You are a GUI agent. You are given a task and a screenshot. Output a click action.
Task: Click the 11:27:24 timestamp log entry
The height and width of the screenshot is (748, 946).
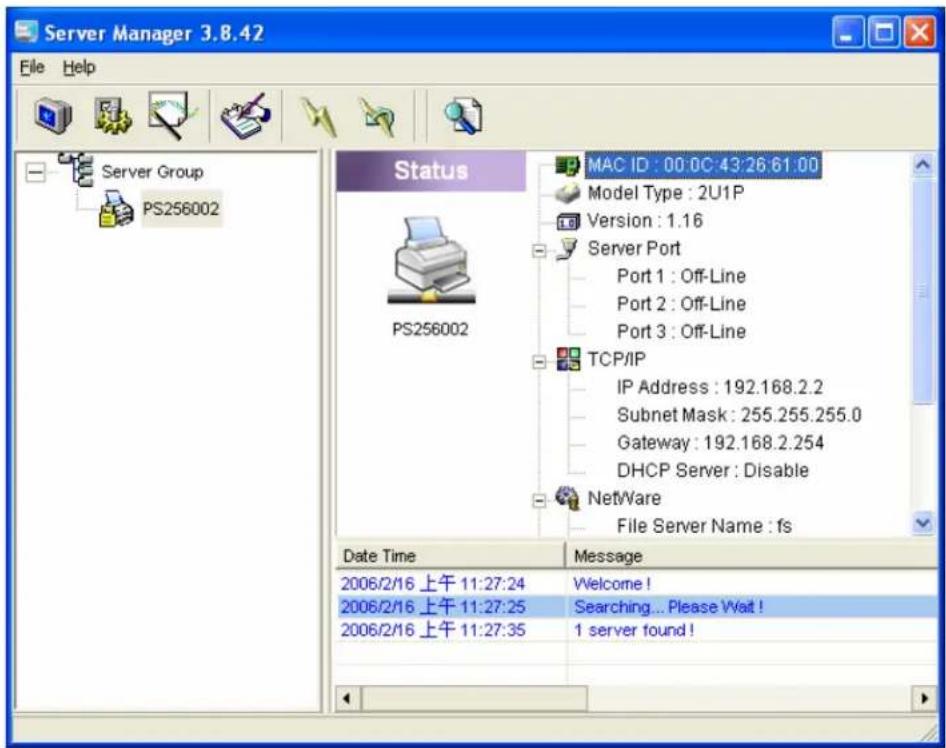click(x=433, y=584)
